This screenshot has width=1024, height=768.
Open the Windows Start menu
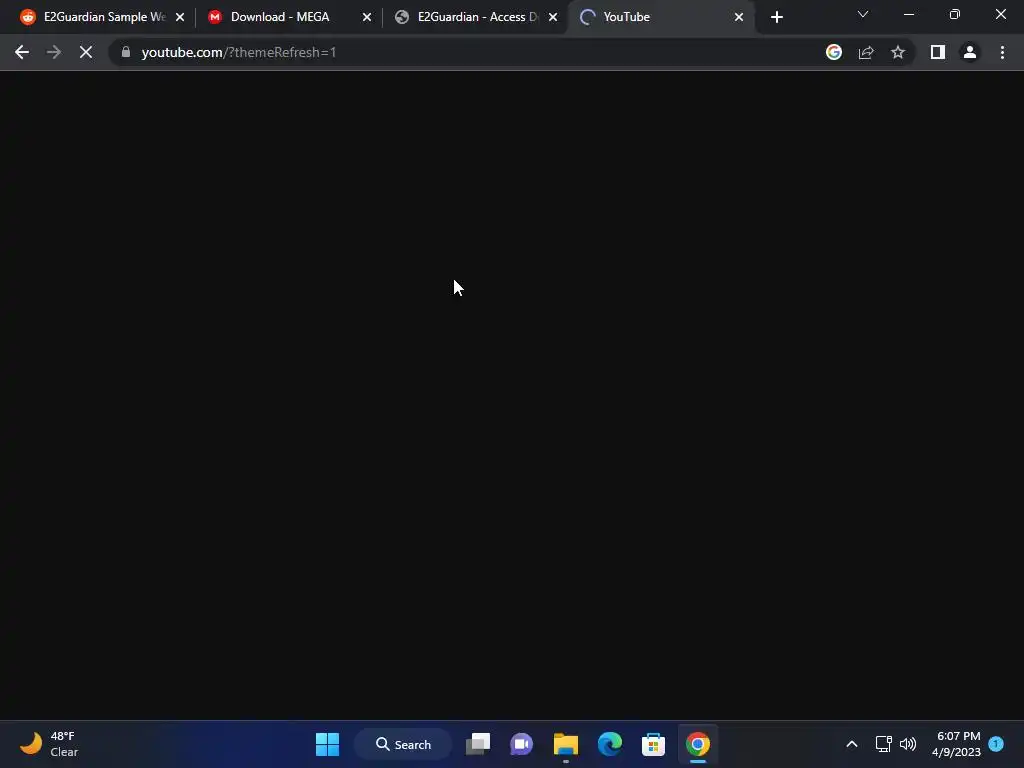(x=327, y=744)
